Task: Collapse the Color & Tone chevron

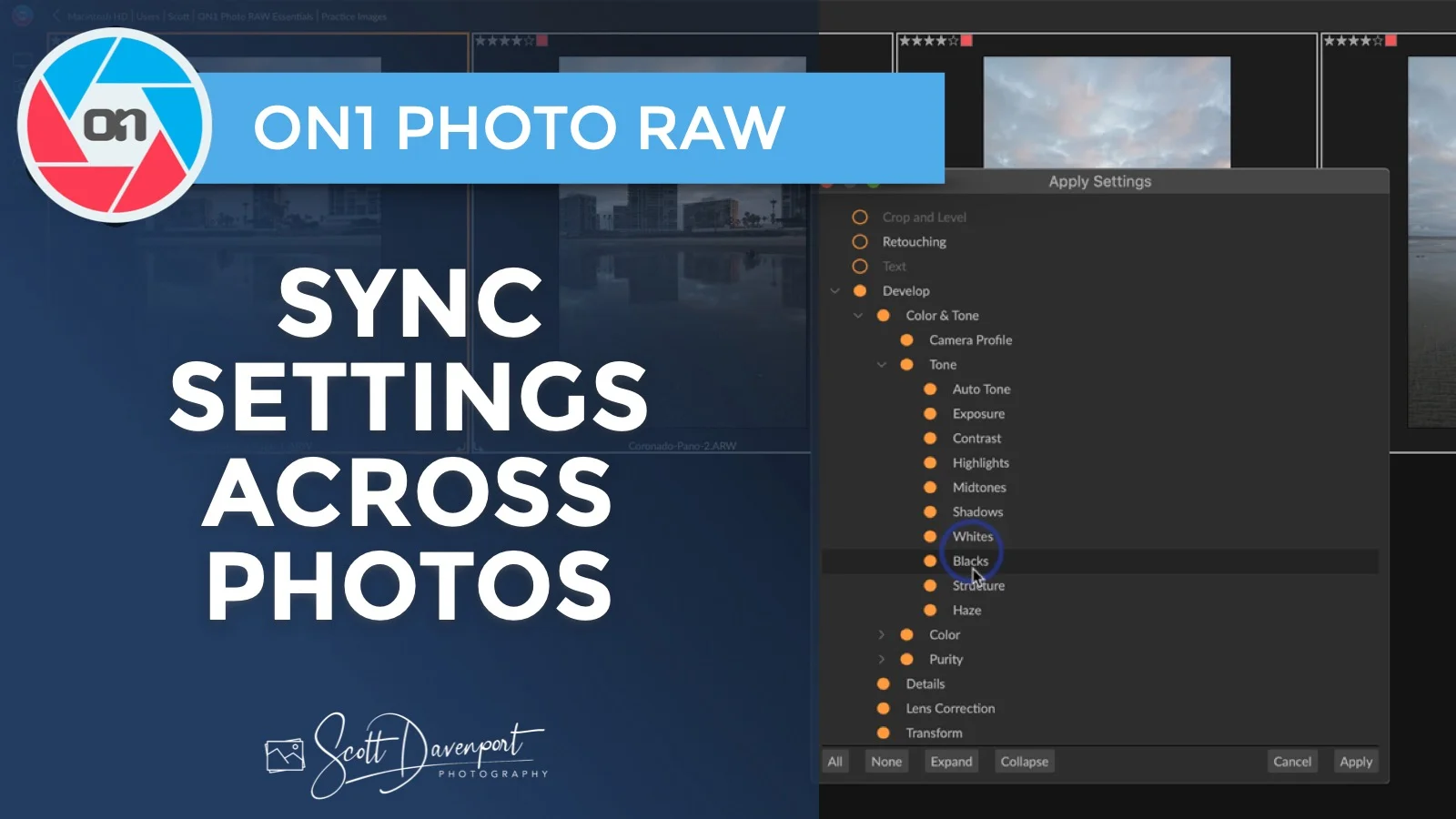Action: click(x=858, y=316)
